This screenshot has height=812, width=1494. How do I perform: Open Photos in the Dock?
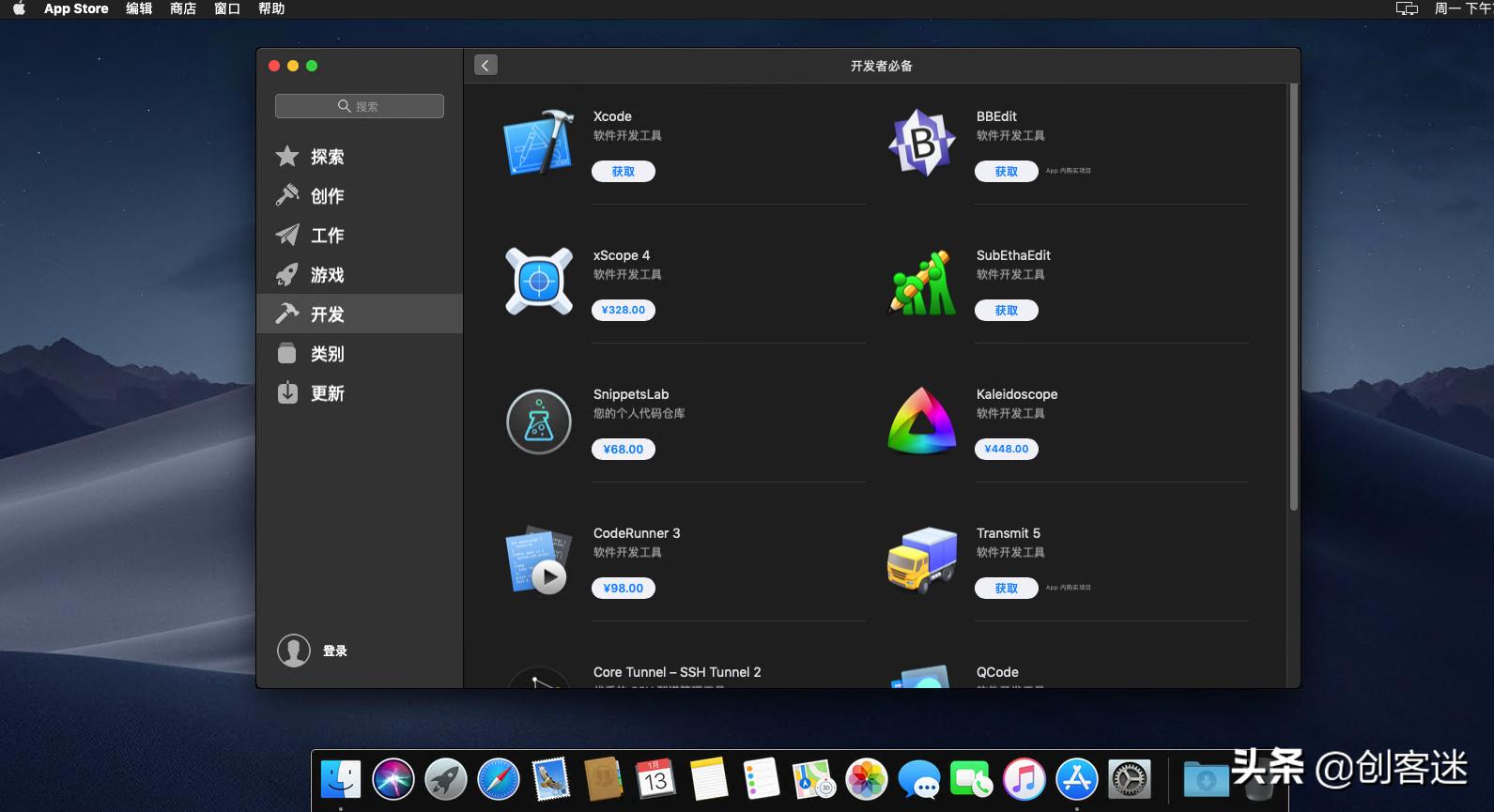tap(867, 779)
